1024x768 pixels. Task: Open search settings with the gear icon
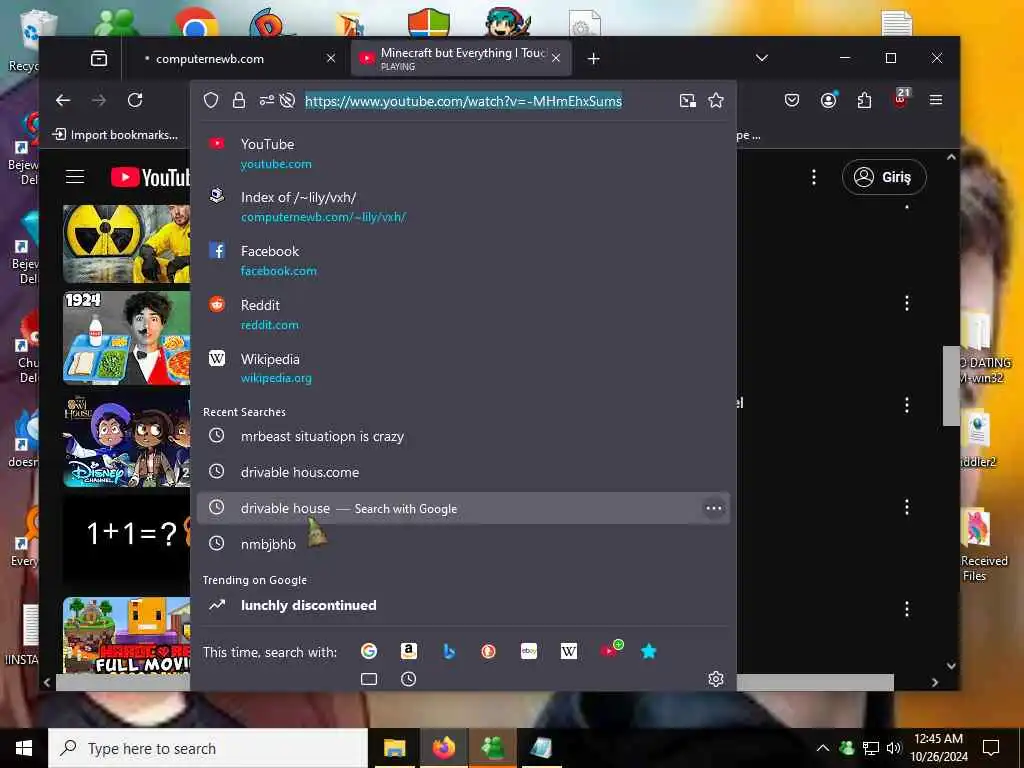(716, 679)
